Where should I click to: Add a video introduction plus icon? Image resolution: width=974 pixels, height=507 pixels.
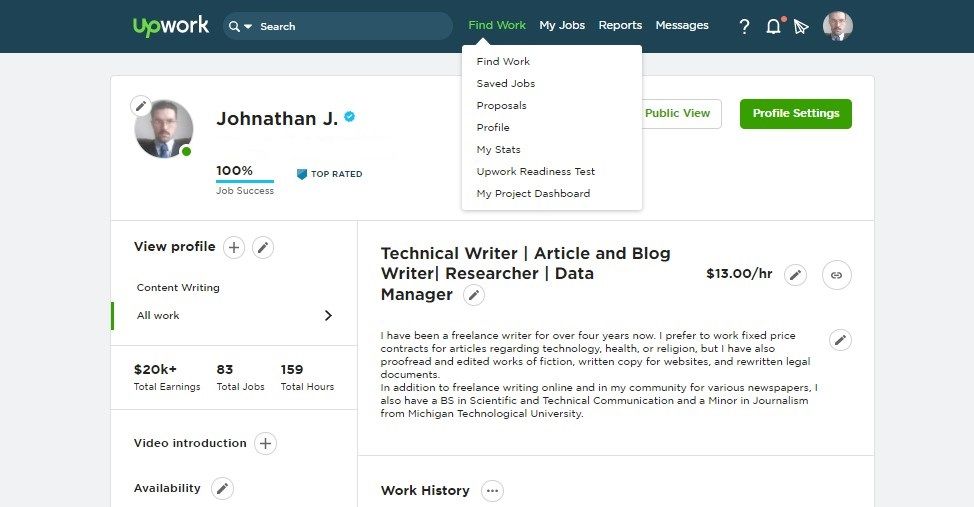point(265,444)
